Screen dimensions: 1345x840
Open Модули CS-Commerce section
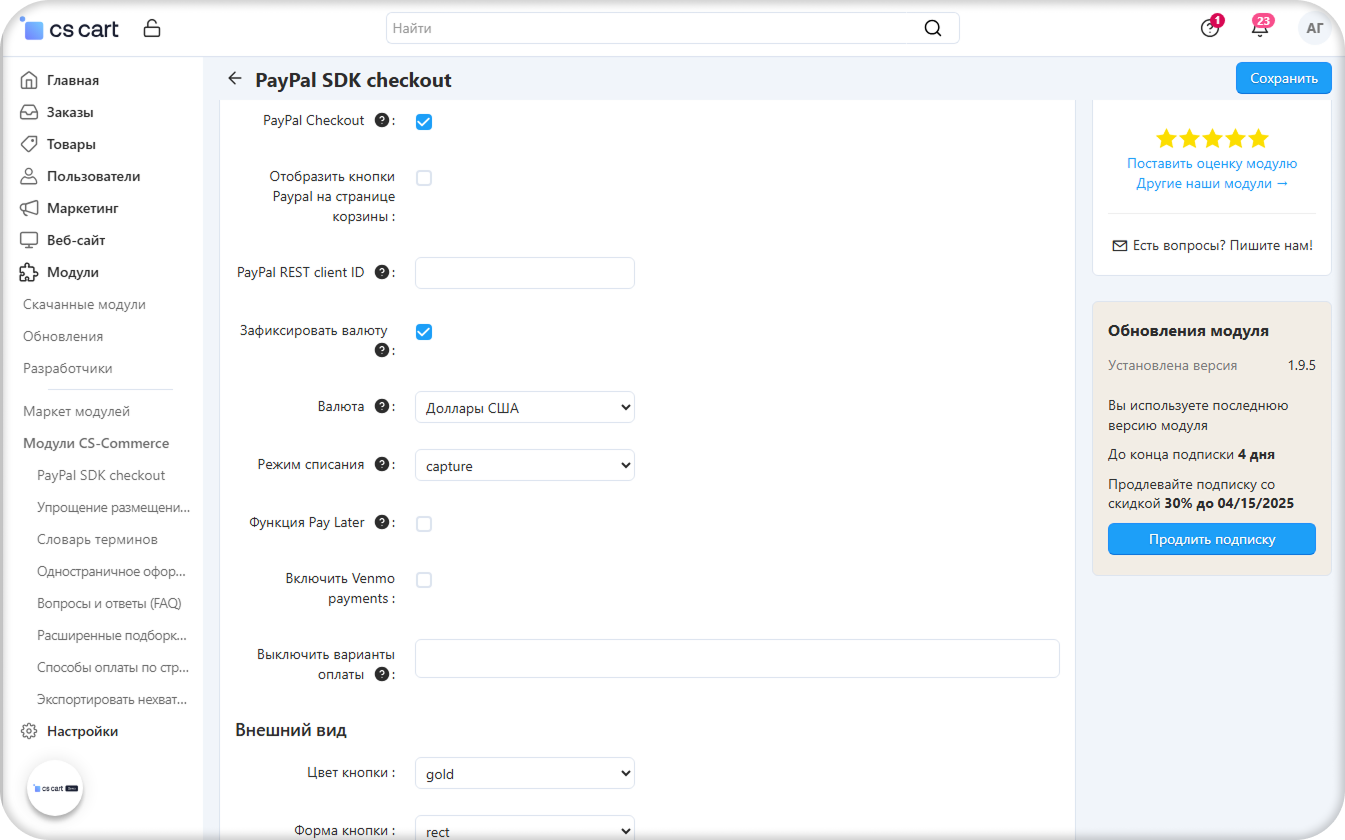pyautogui.click(x=96, y=443)
